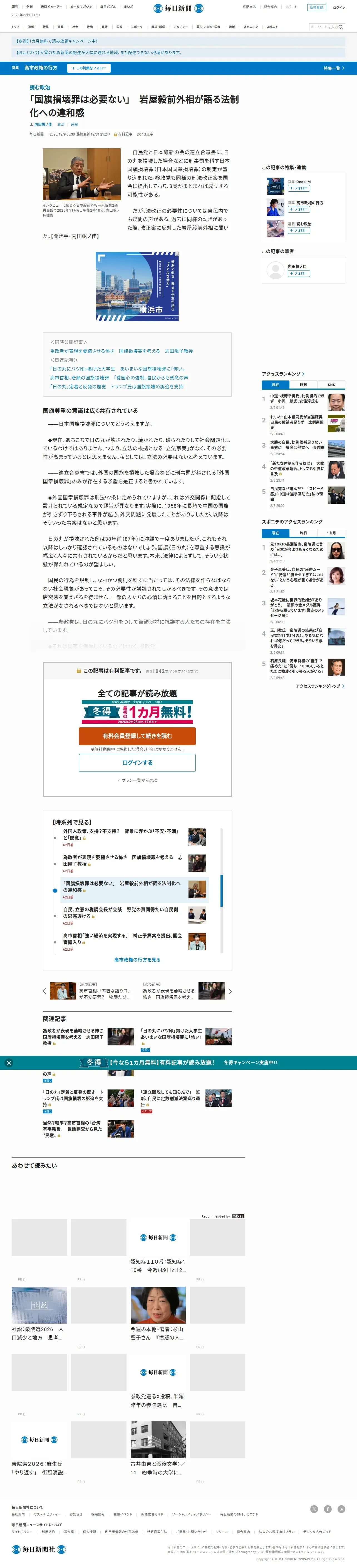The width and height of the screenshot is (357, 1568).
Task: Open スポニチ ranking item 元TOKIO長瀬智也
Action: click(x=297, y=550)
